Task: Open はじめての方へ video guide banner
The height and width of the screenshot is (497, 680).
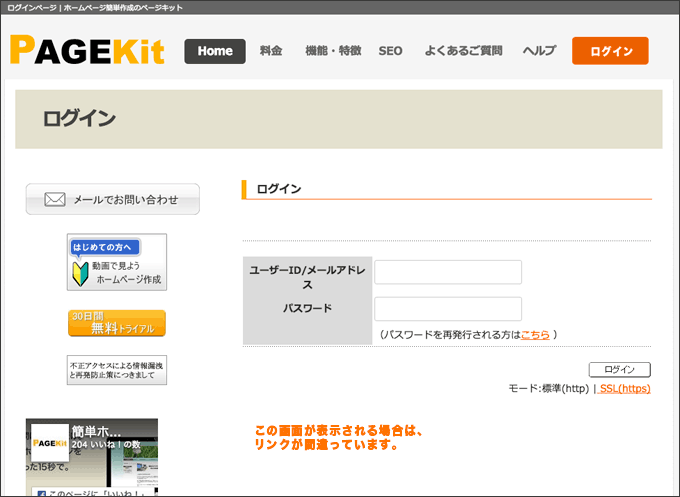Action: coord(117,262)
